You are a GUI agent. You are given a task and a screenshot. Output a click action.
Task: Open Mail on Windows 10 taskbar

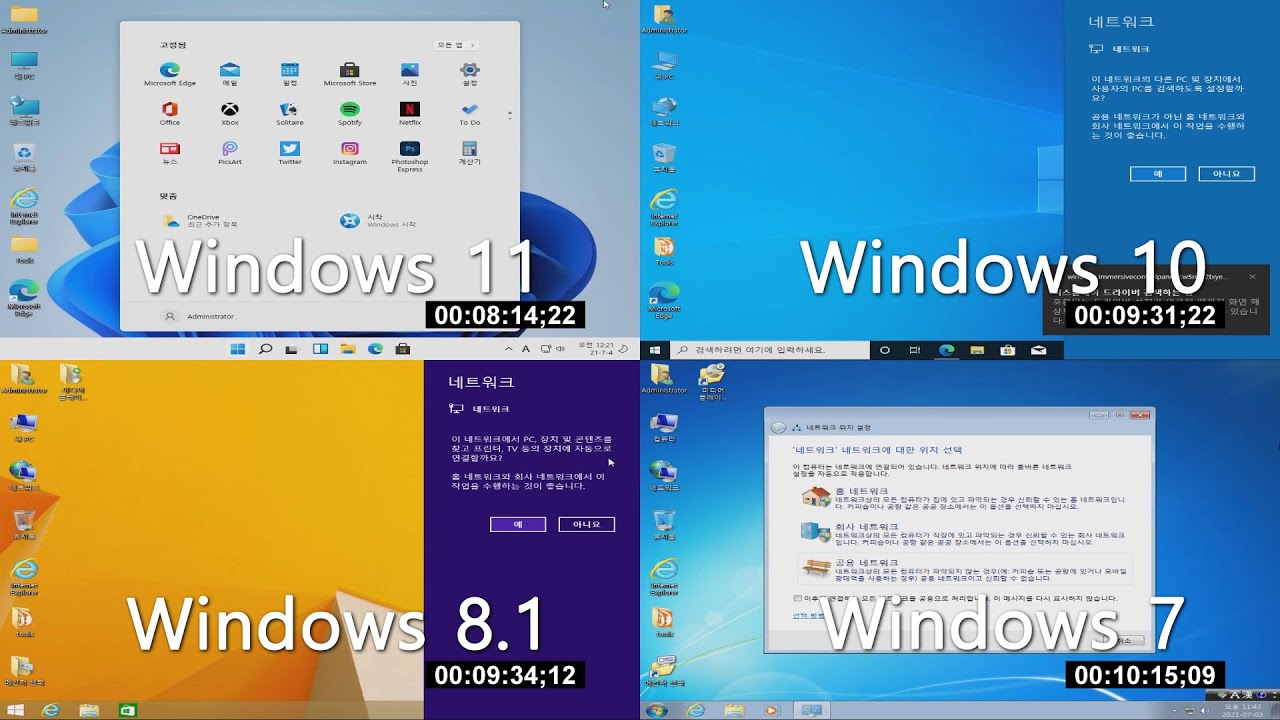[x=1038, y=350]
